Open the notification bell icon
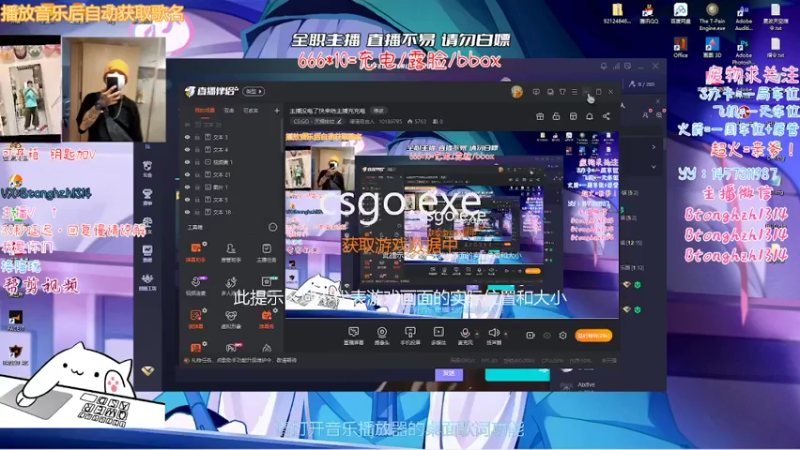 click(x=589, y=117)
